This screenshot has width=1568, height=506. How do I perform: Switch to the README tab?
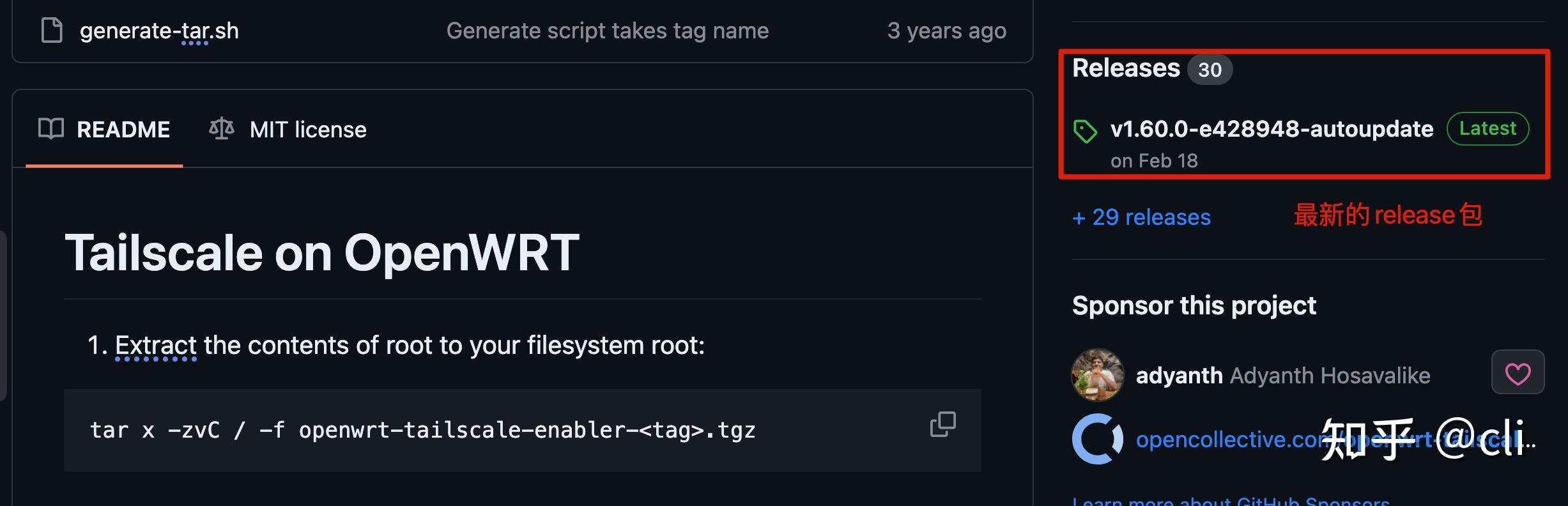coord(123,130)
